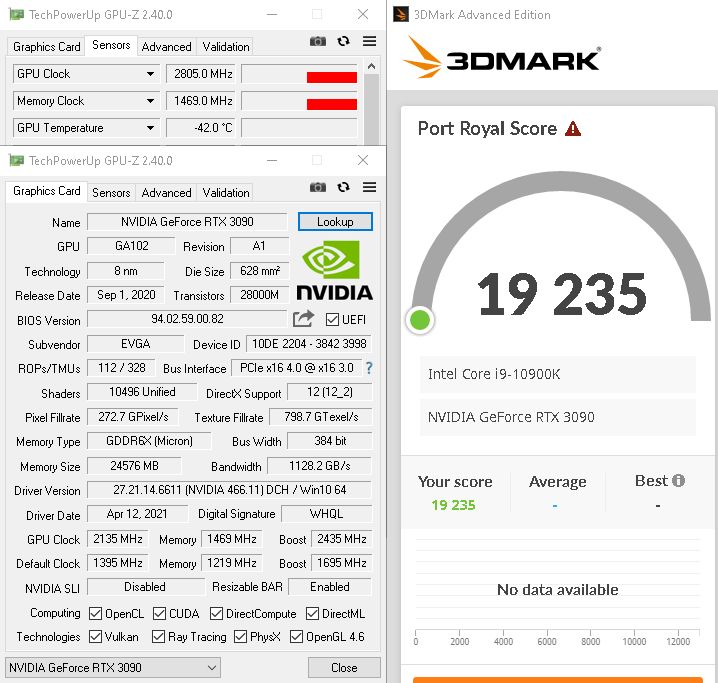Image resolution: width=718 pixels, height=683 pixels.
Task: Click the Lookup button
Action: 335,222
